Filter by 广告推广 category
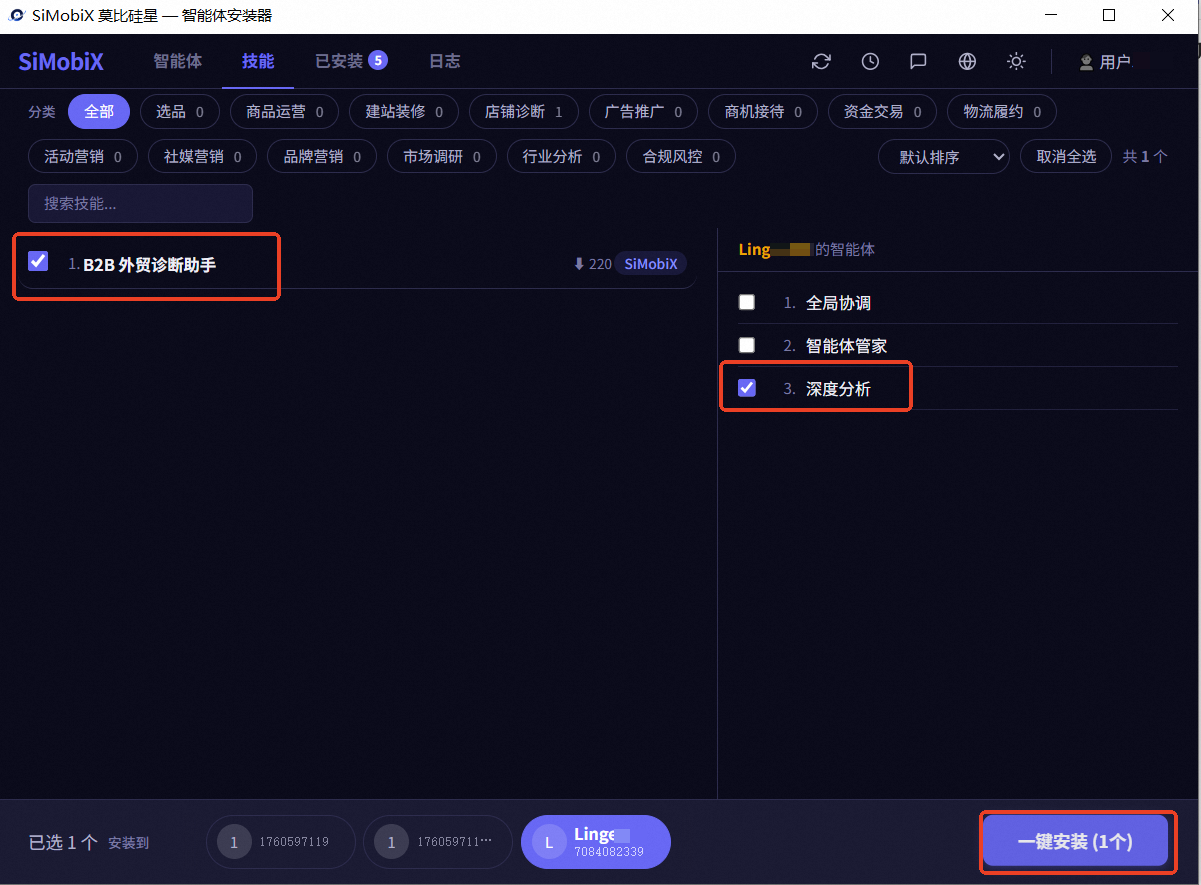Viewport: 1201px width, 885px height. (x=643, y=112)
